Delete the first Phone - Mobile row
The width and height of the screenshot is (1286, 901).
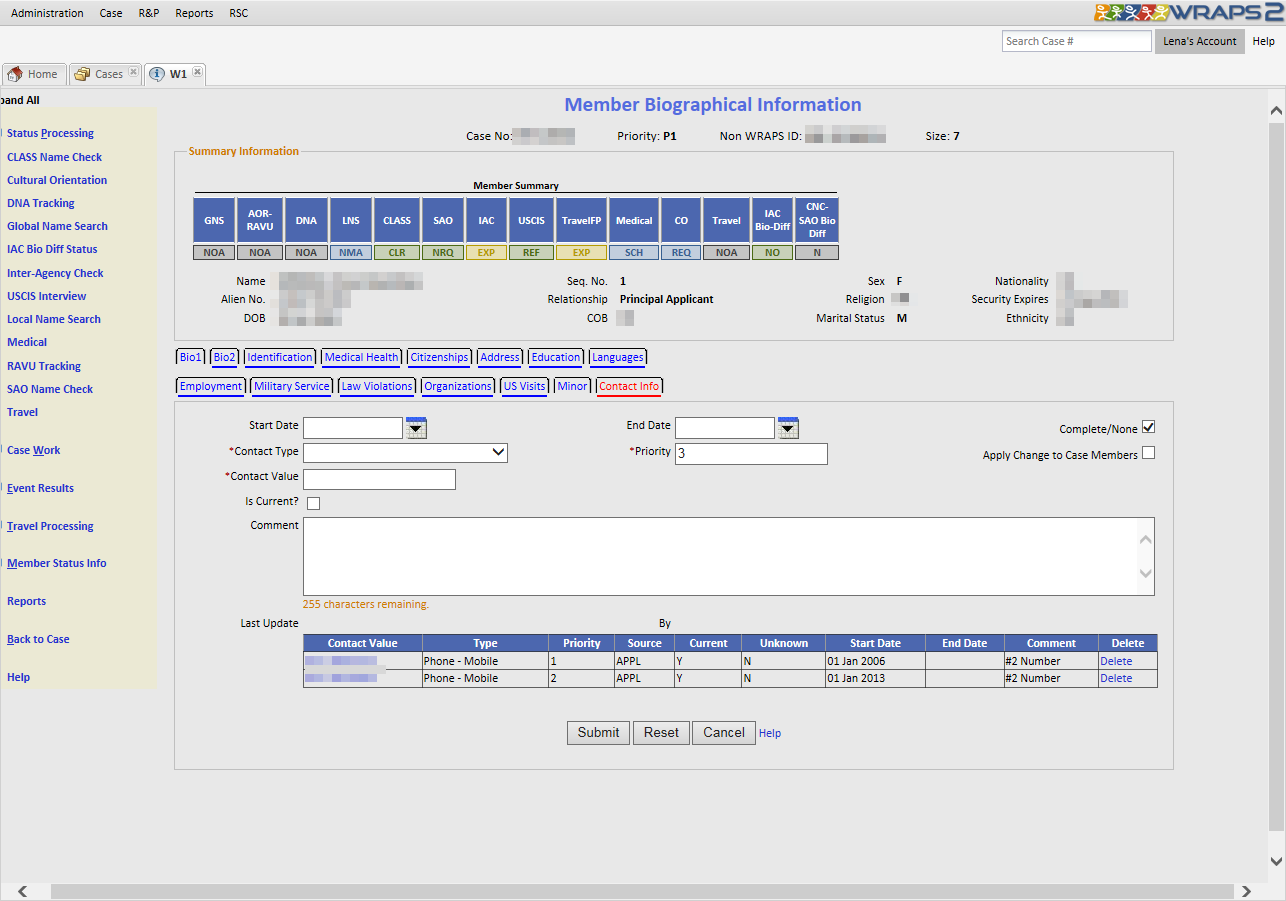point(1116,661)
